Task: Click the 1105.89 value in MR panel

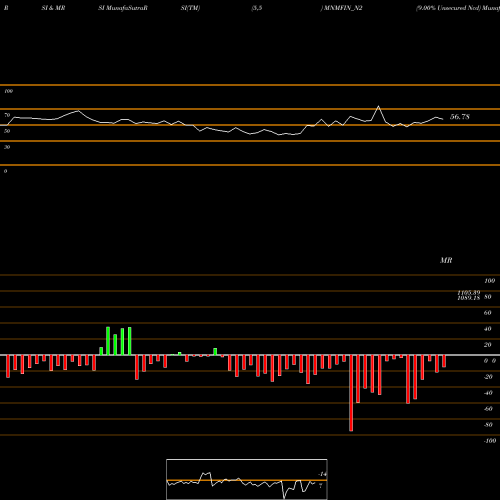Action: click(469, 292)
